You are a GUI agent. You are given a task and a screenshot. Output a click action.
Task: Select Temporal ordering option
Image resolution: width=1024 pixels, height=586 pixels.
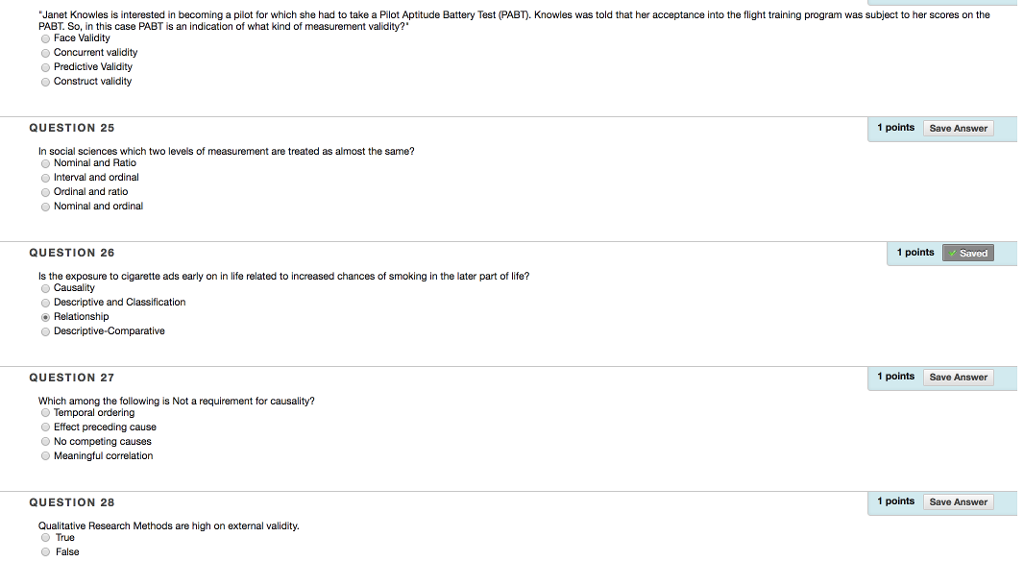pyautogui.click(x=46, y=413)
